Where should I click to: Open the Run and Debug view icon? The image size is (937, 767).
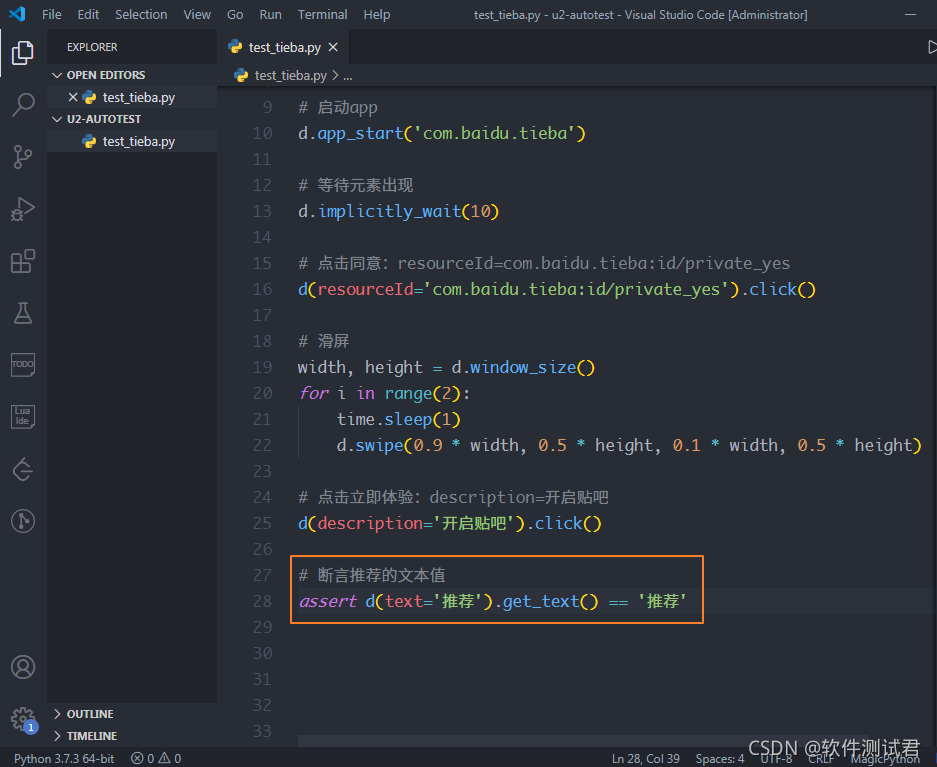point(23,208)
